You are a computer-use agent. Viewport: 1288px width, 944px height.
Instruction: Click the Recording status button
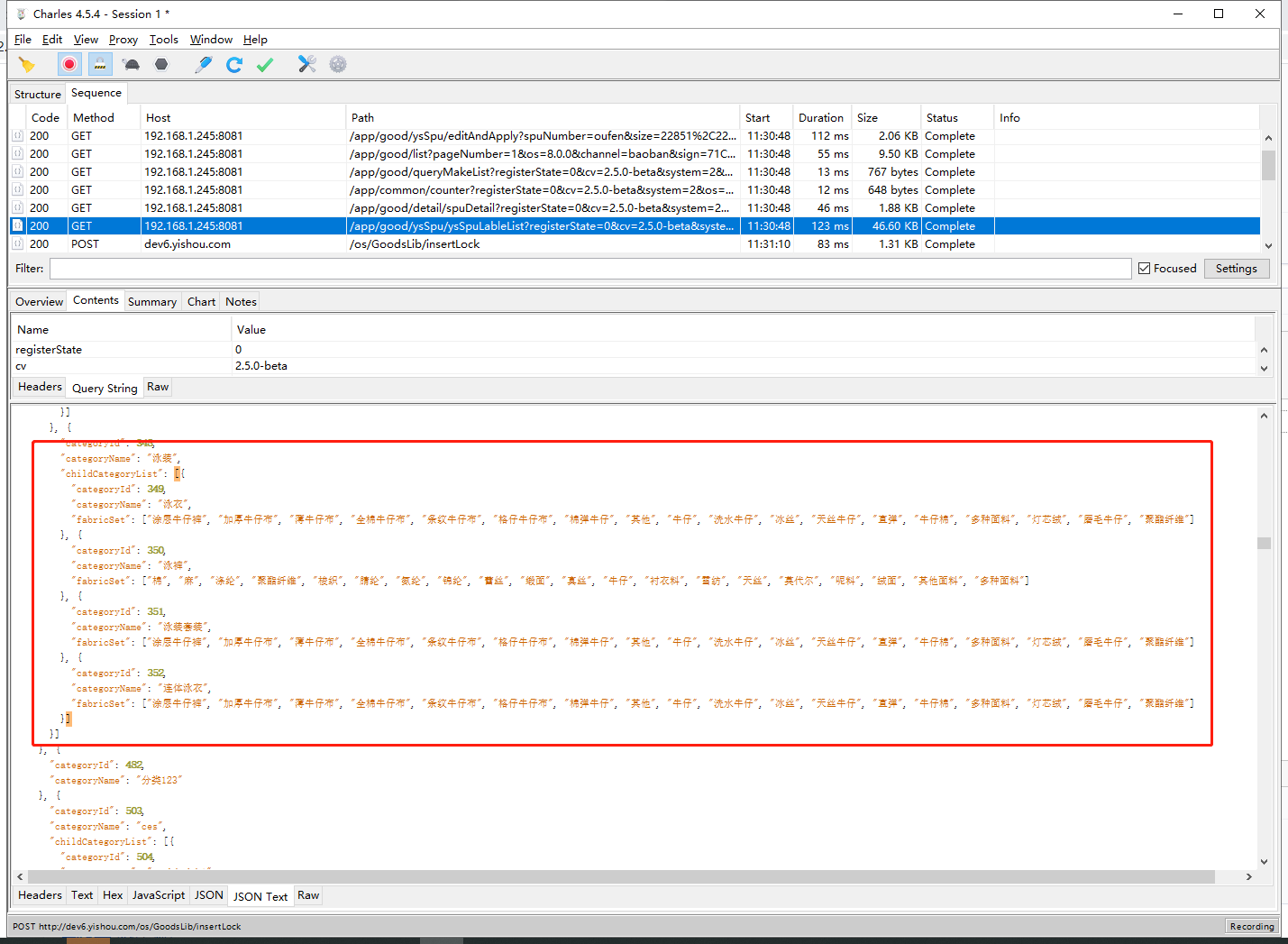click(1252, 926)
